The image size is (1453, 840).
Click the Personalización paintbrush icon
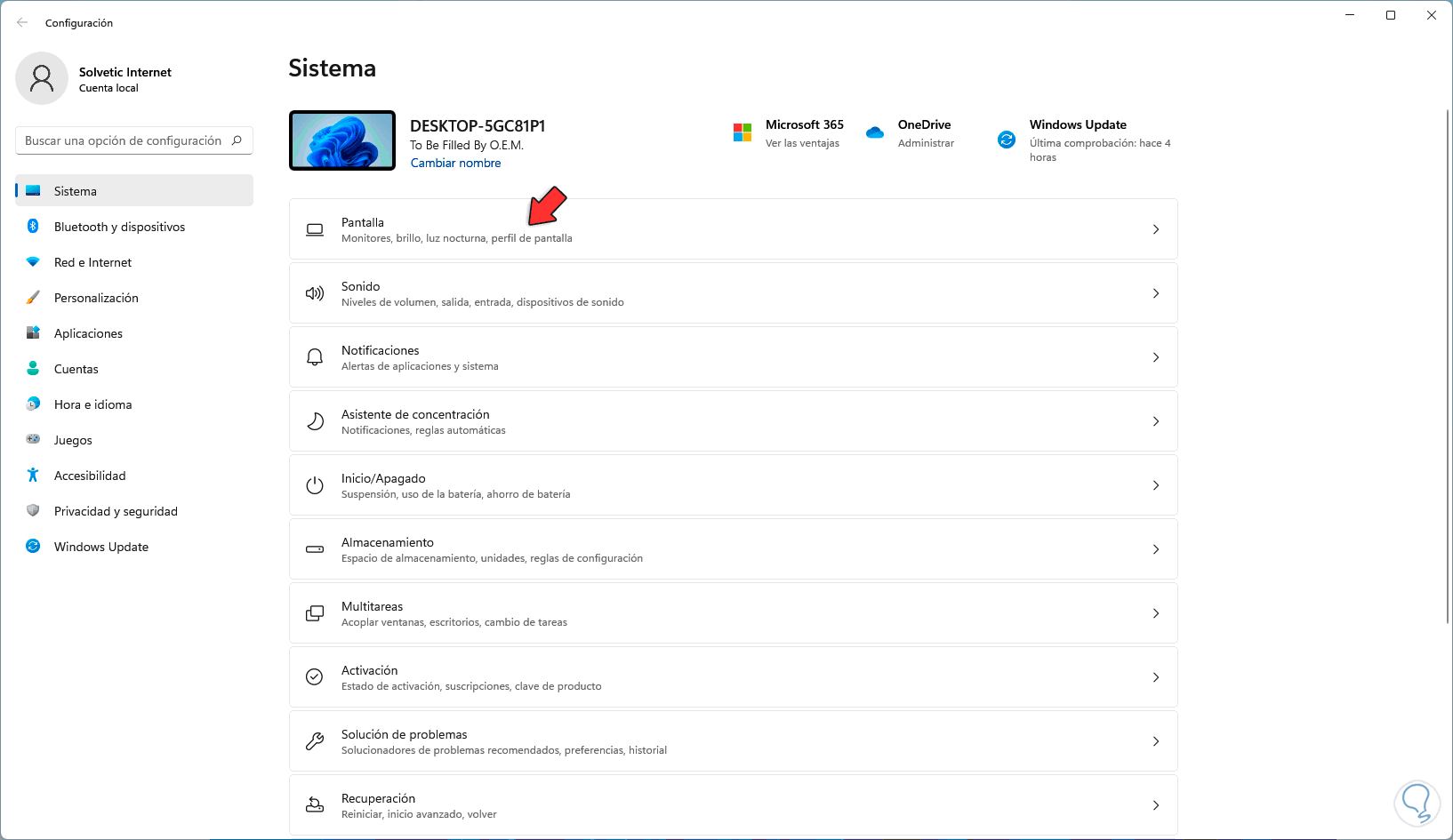tap(33, 298)
